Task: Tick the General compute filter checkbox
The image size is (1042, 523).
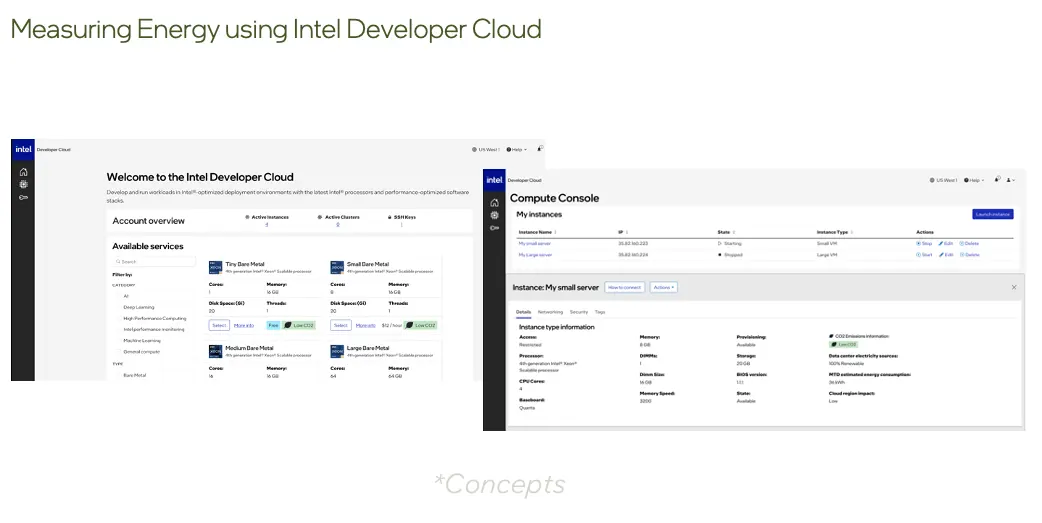Action: 120,352
